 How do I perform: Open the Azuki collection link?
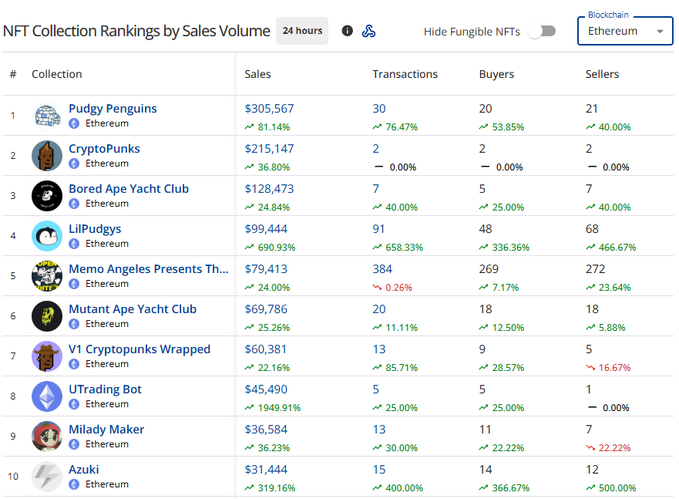tap(84, 470)
